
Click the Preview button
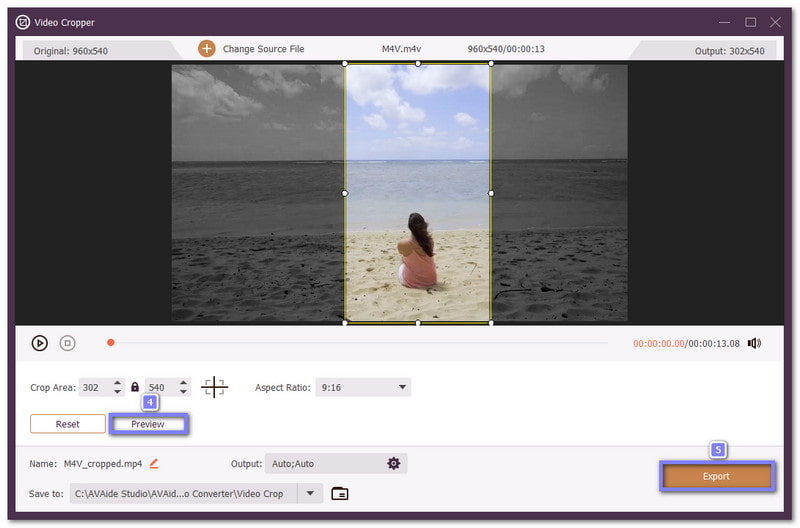point(148,424)
